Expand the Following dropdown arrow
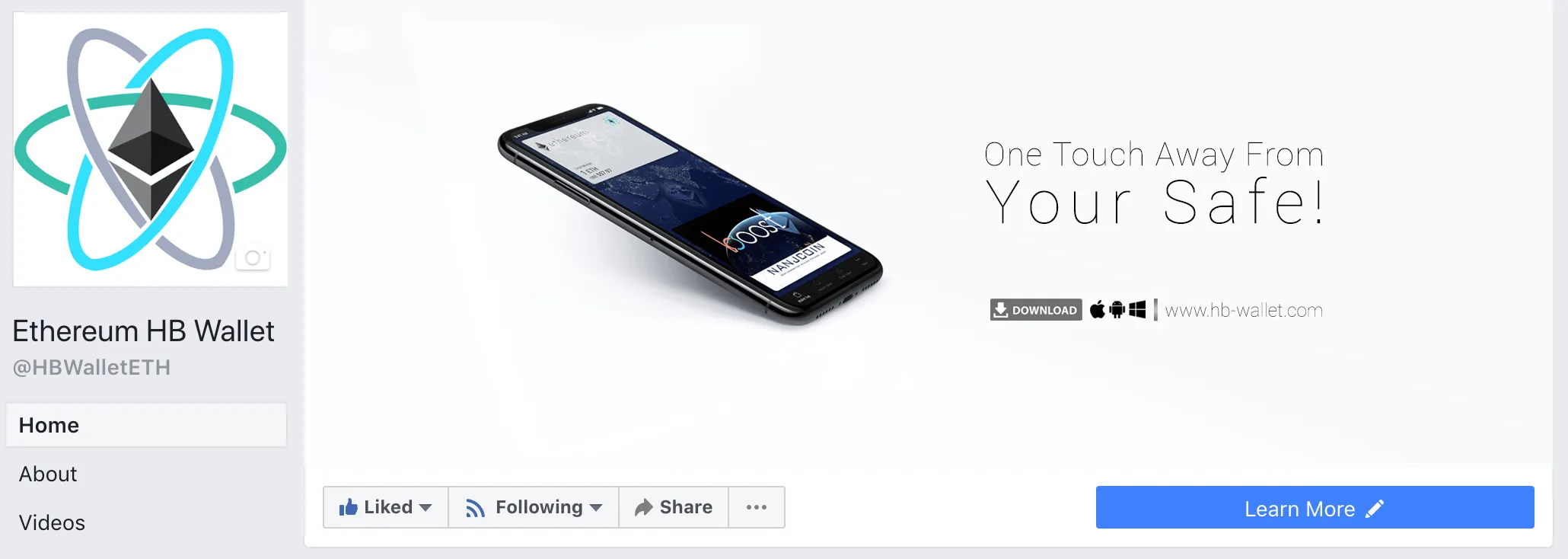Viewport: 1568px width, 559px height. [596, 508]
